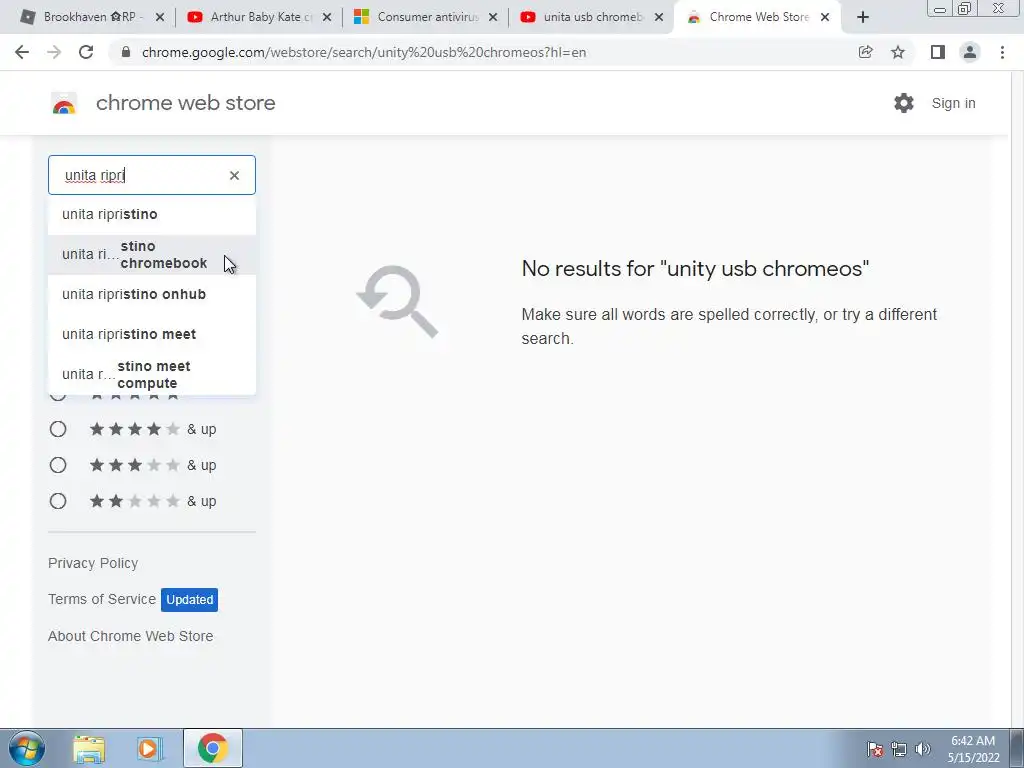
Task: Close the Arthur Baby Kate tab
Action: point(327,17)
